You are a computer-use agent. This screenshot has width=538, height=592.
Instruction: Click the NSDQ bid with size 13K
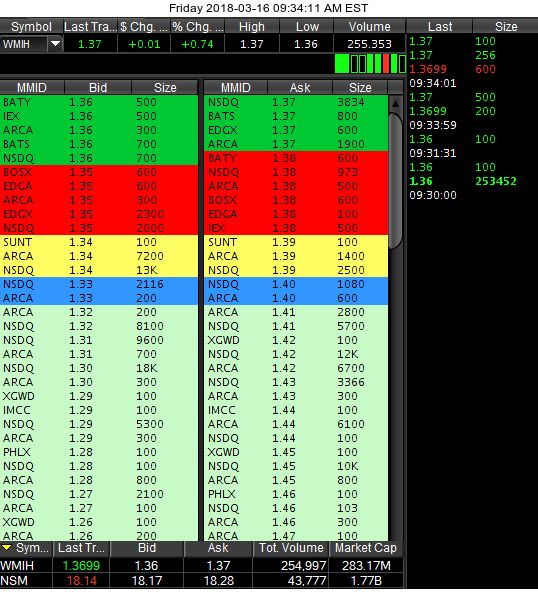tap(99, 270)
